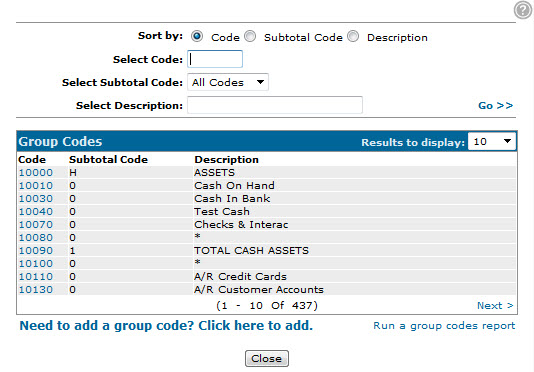The width and height of the screenshot is (534, 372).
Task: Open group code 10000 ASSETS
Action: [x=36, y=173]
